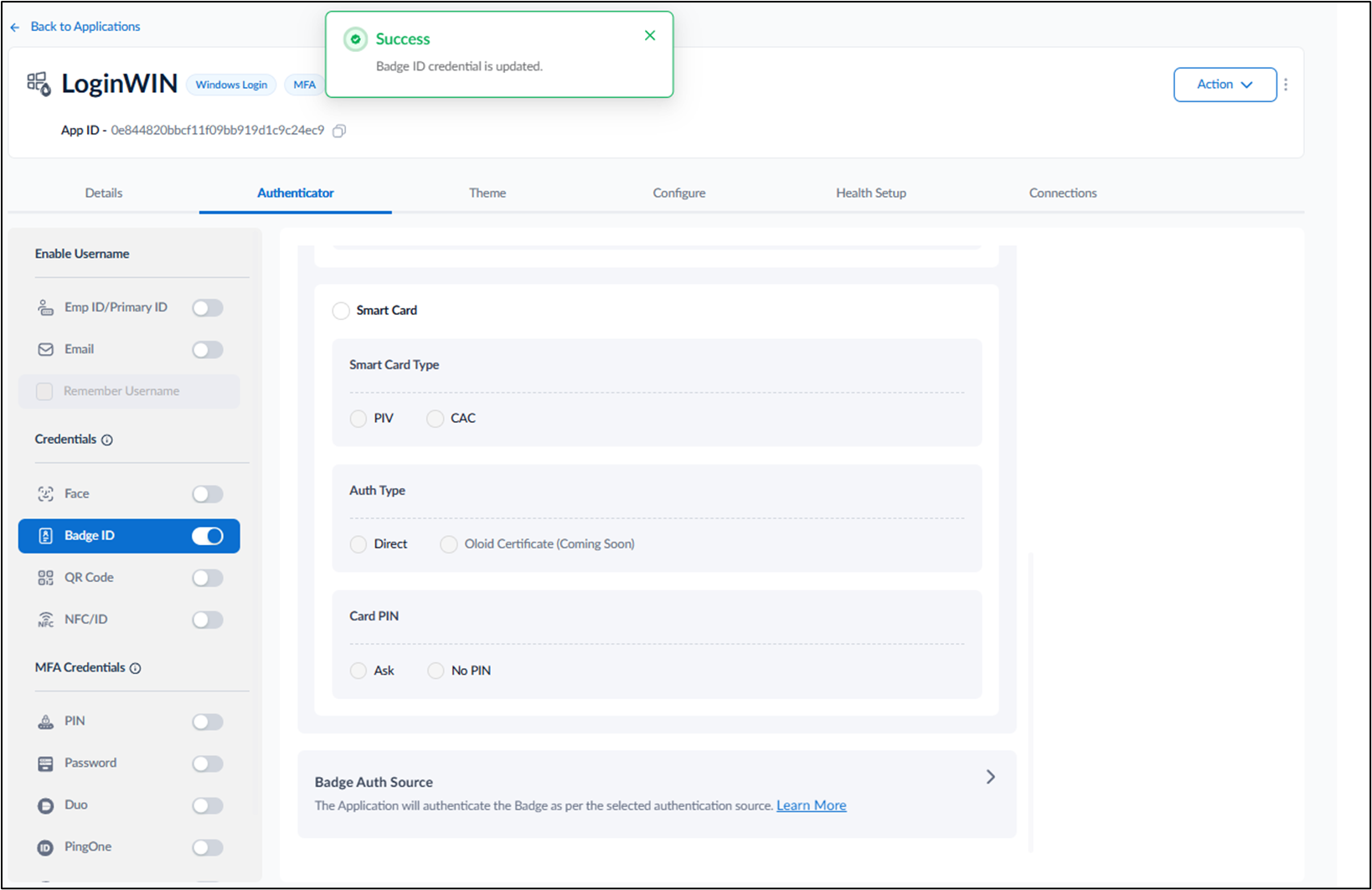Close the Success notification
1372x890 pixels.
650,35
